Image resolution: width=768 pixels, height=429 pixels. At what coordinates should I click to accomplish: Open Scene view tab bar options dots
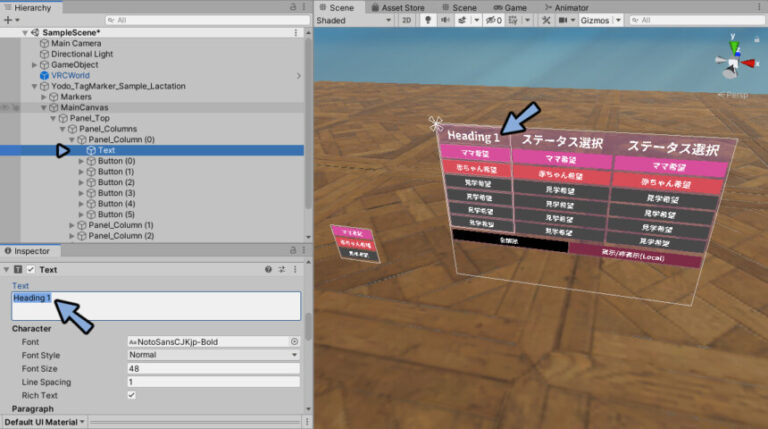tap(760, 7)
